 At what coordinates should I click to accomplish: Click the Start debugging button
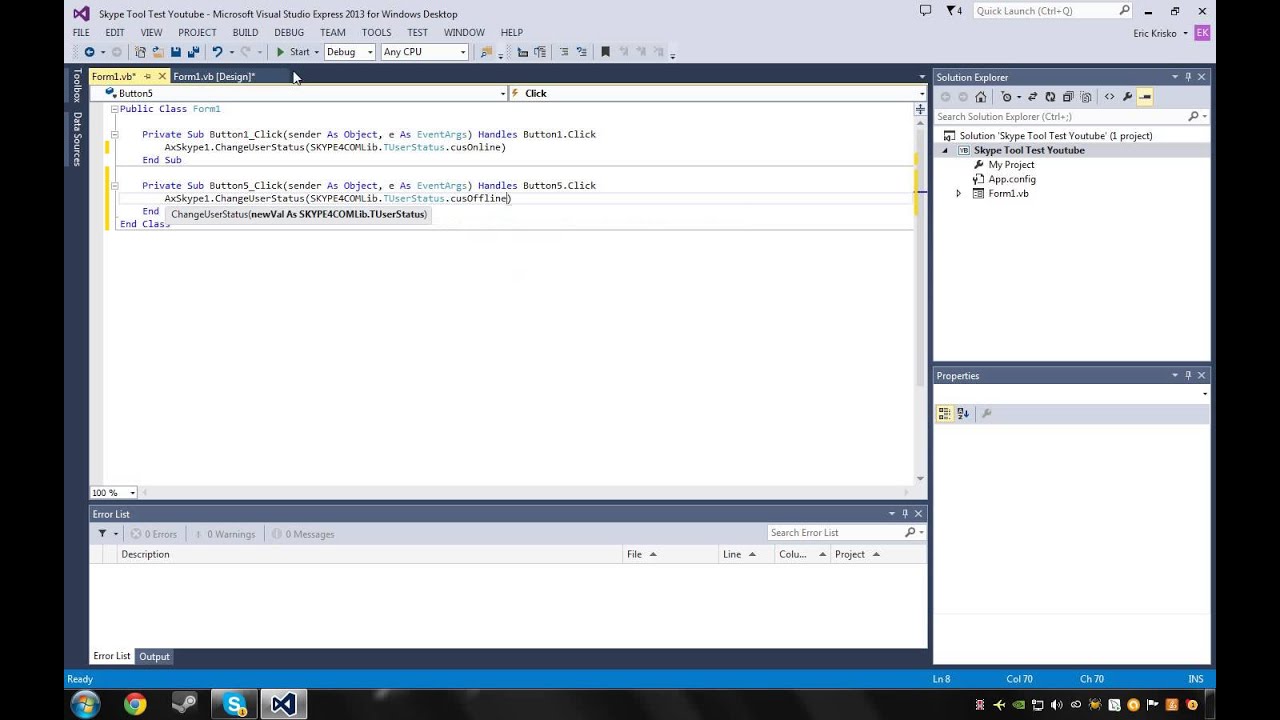pyautogui.click(x=293, y=52)
